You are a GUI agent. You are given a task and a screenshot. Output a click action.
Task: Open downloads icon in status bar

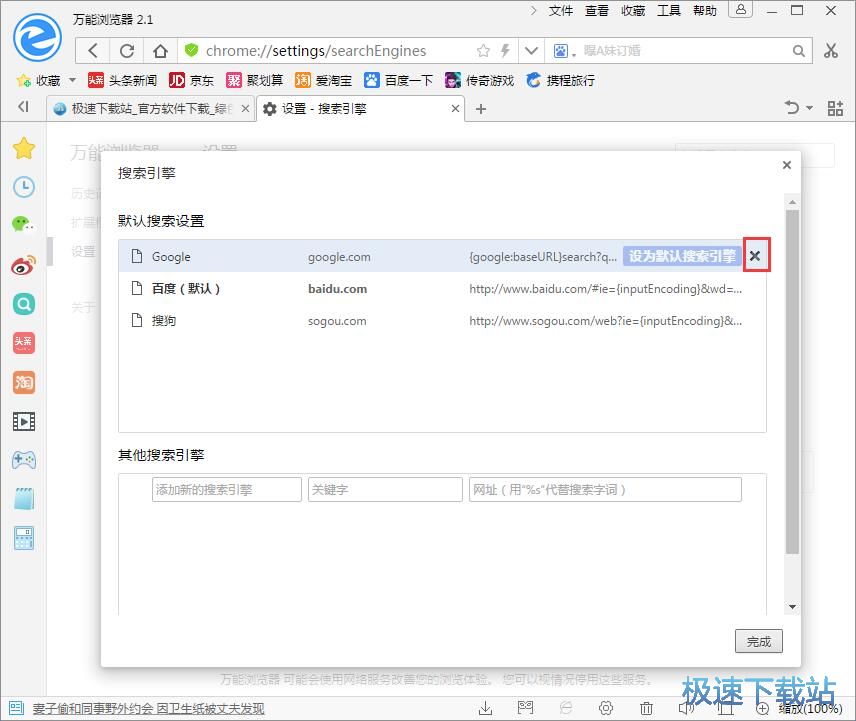485,708
